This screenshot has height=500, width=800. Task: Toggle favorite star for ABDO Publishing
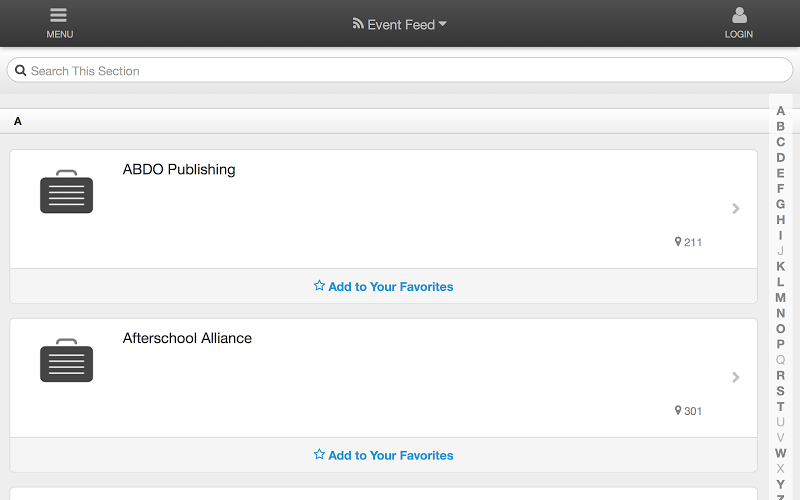click(x=319, y=286)
